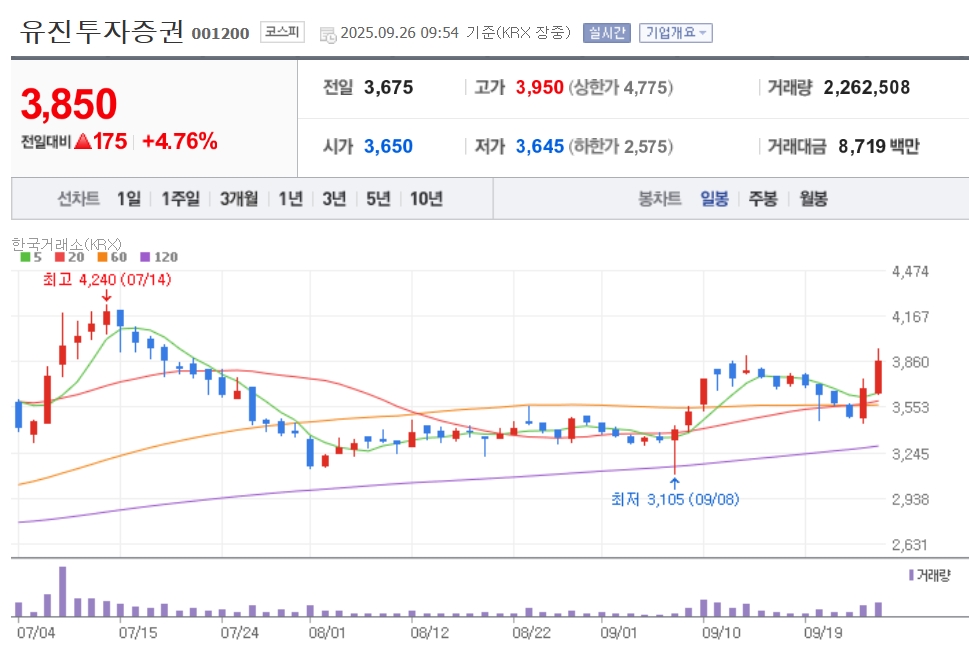
Task: Select the 3개월 line chart tab
Action: point(239,198)
